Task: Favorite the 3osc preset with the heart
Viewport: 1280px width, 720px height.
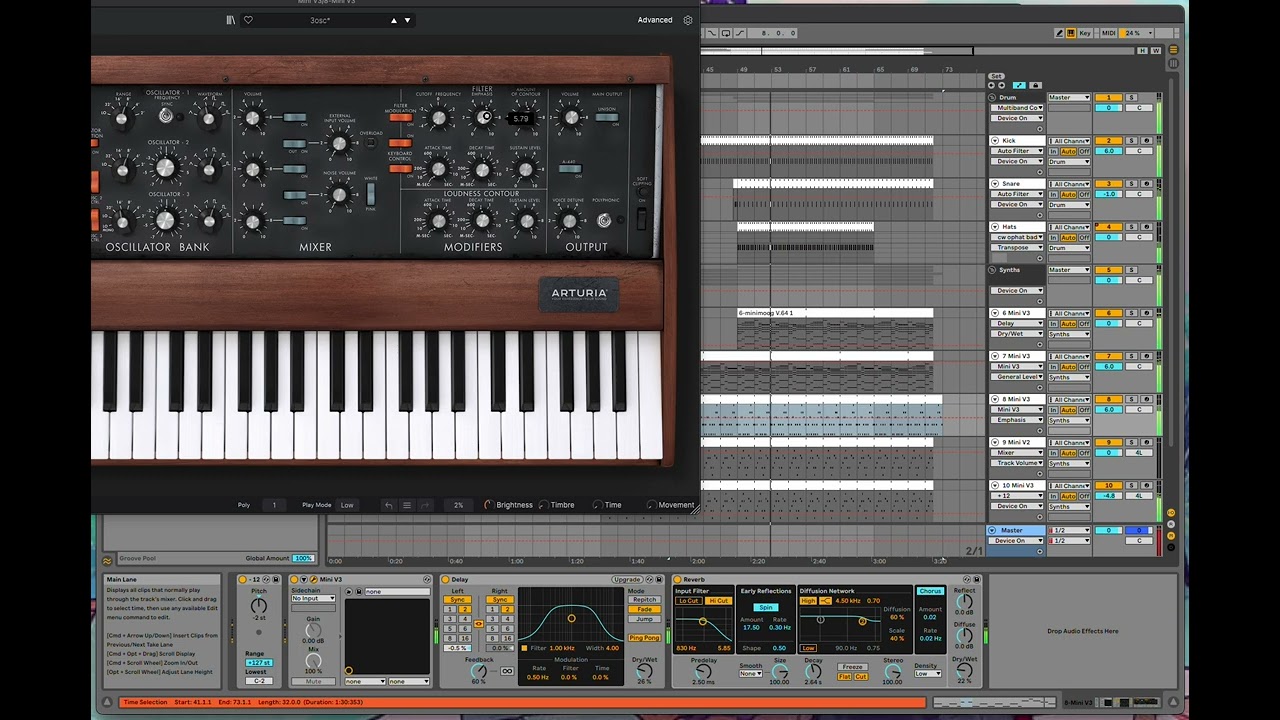Action: (248, 20)
